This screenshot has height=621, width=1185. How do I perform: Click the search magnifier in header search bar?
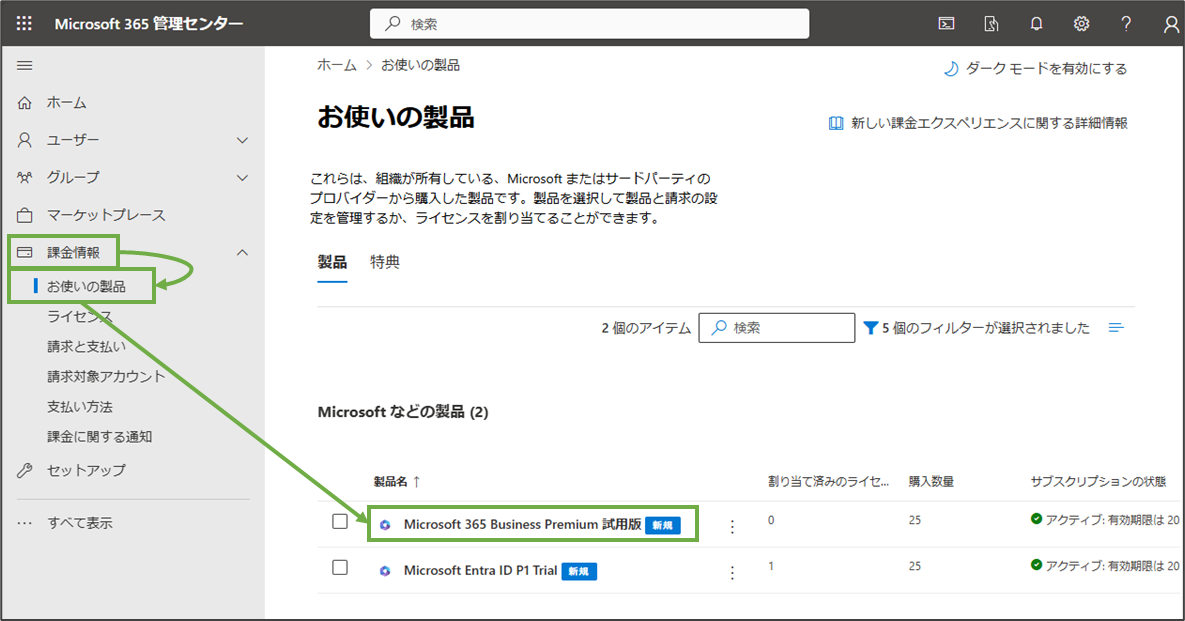pos(393,24)
